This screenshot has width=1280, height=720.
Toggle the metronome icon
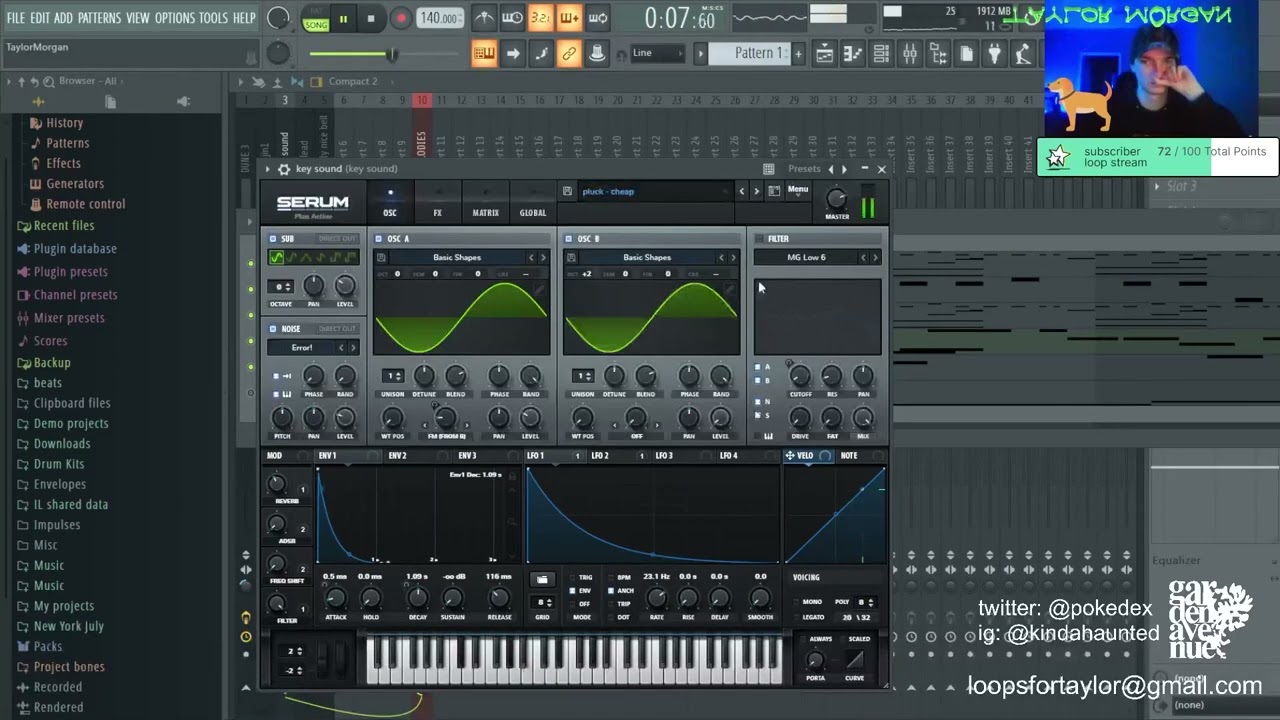(x=483, y=18)
